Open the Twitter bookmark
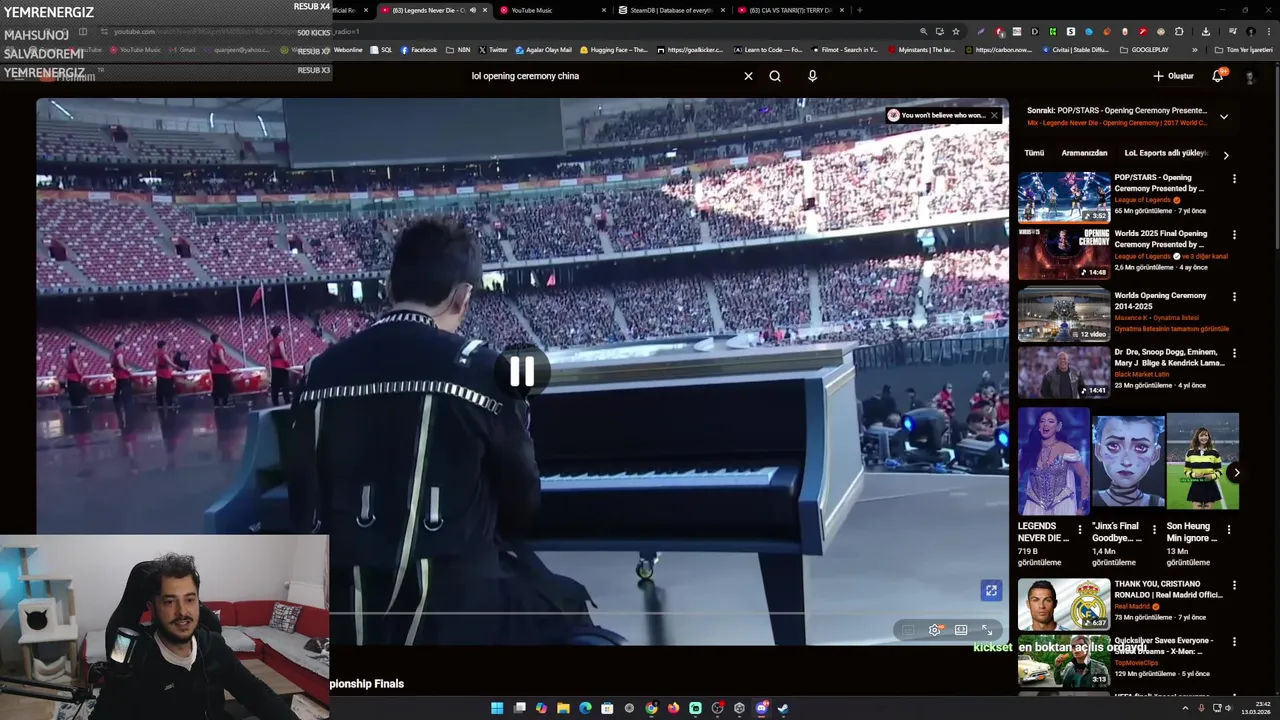This screenshot has width=1280, height=720. [493, 50]
